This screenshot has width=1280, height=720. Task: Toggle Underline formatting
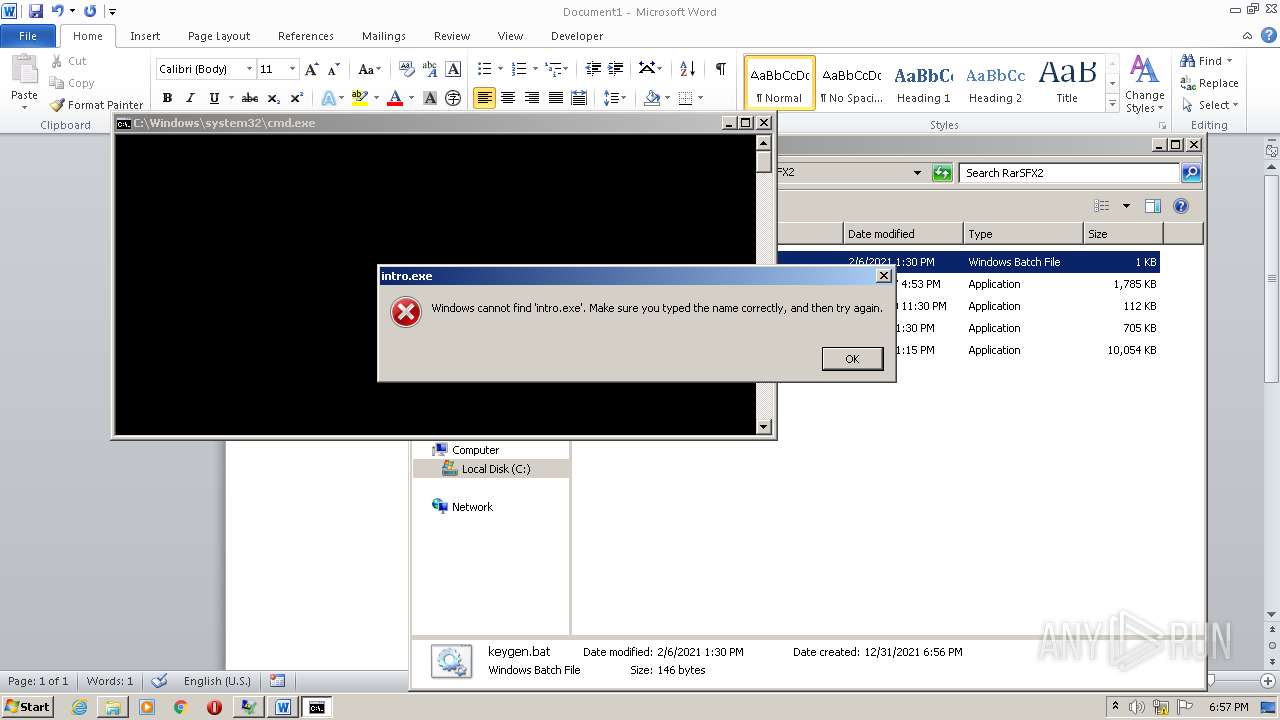point(213,98)
